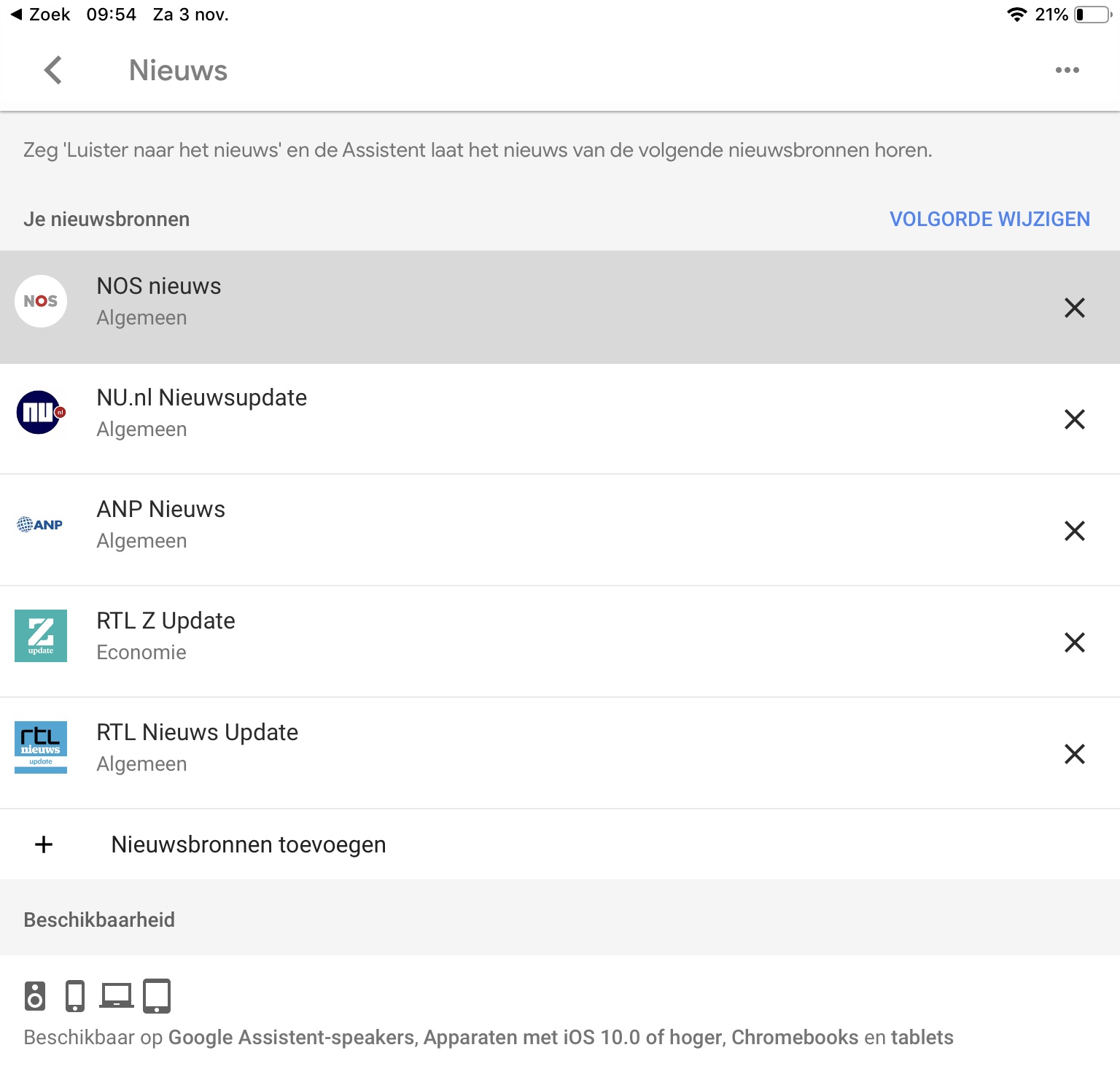Remove RTL Nieuws Update source
Viewport: 1120px width, 1069px height.
[1074, 754]
